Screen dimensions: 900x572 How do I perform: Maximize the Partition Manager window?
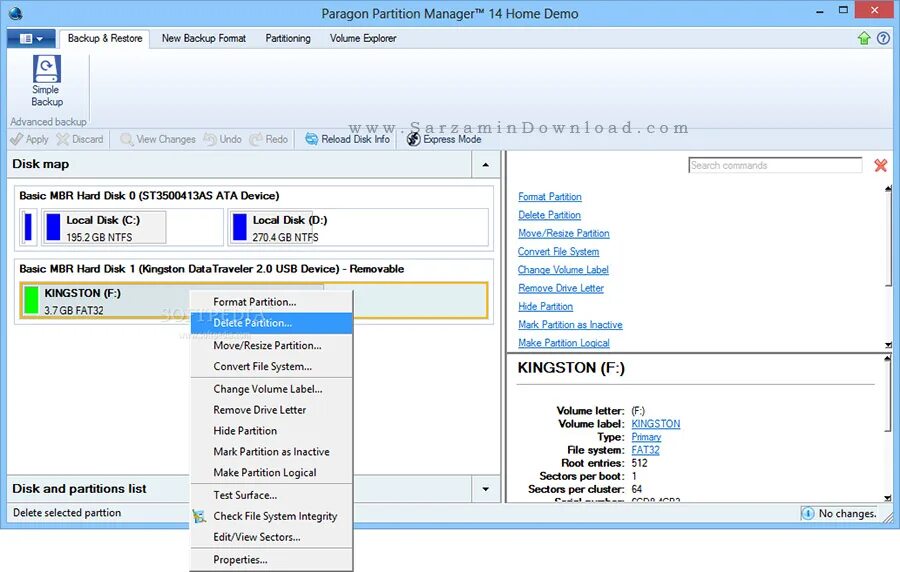tap(843, 10)
